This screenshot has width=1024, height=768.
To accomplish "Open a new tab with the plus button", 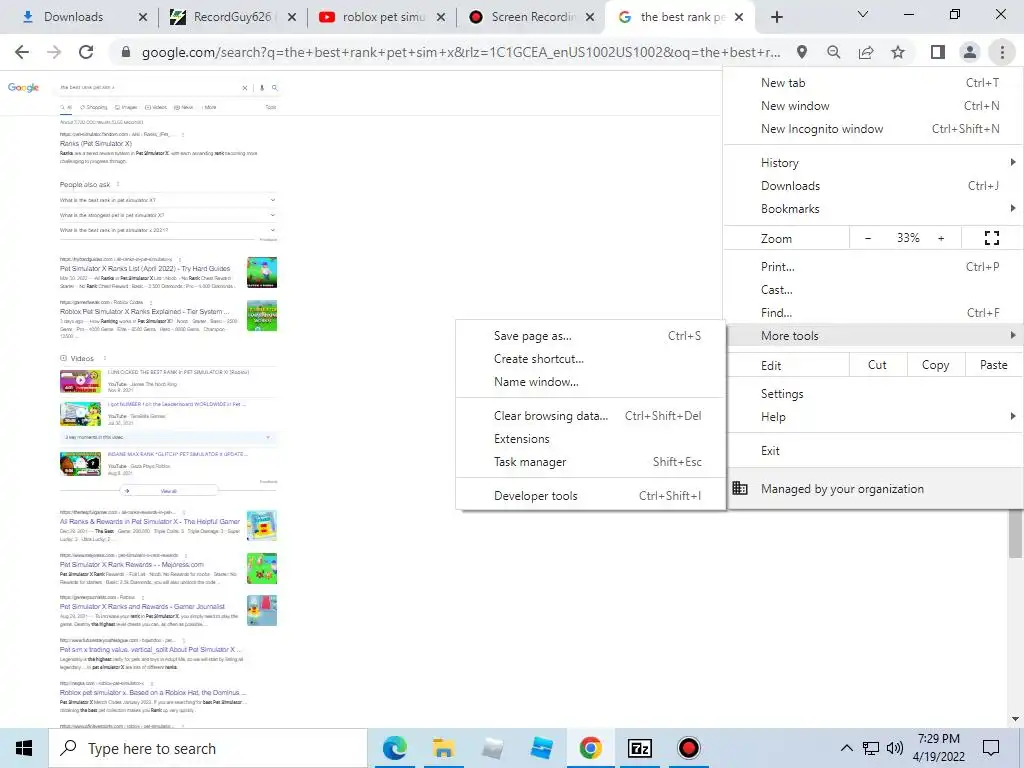I will (776, 17).
